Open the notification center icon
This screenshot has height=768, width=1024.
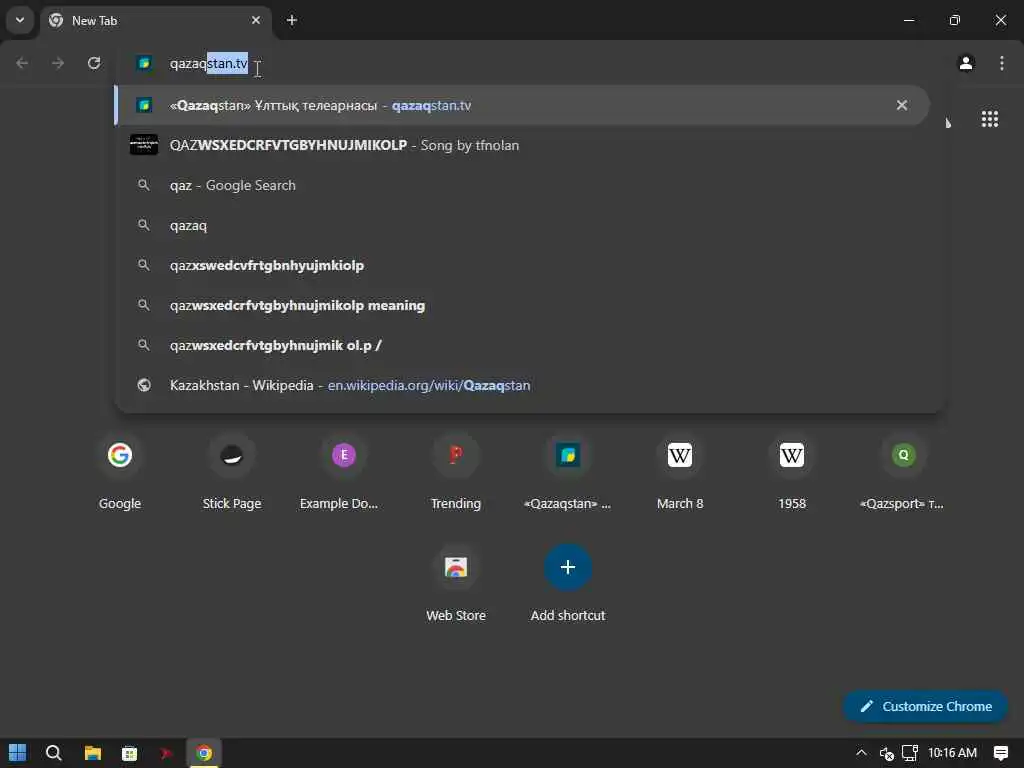1000,753
